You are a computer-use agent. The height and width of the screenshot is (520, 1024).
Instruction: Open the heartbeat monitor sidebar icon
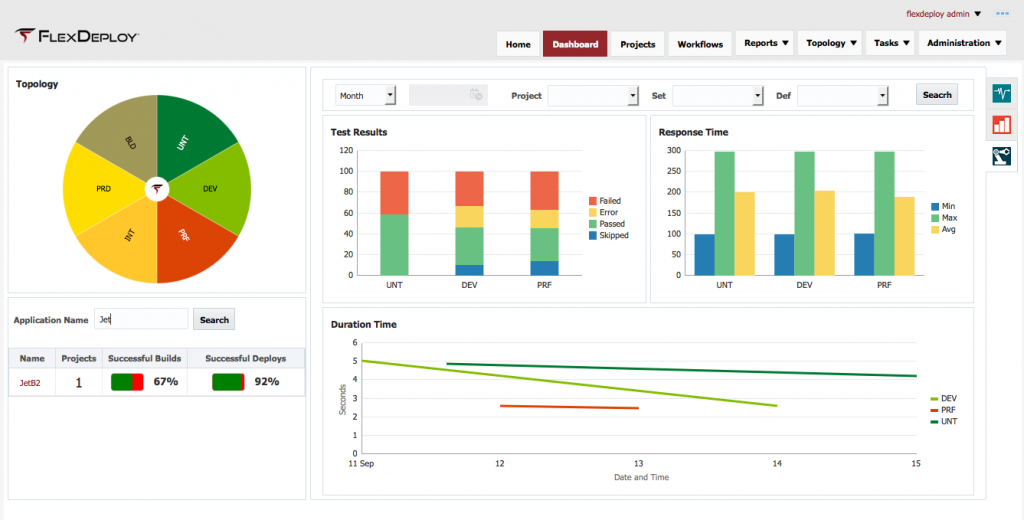pos(1001,93)
